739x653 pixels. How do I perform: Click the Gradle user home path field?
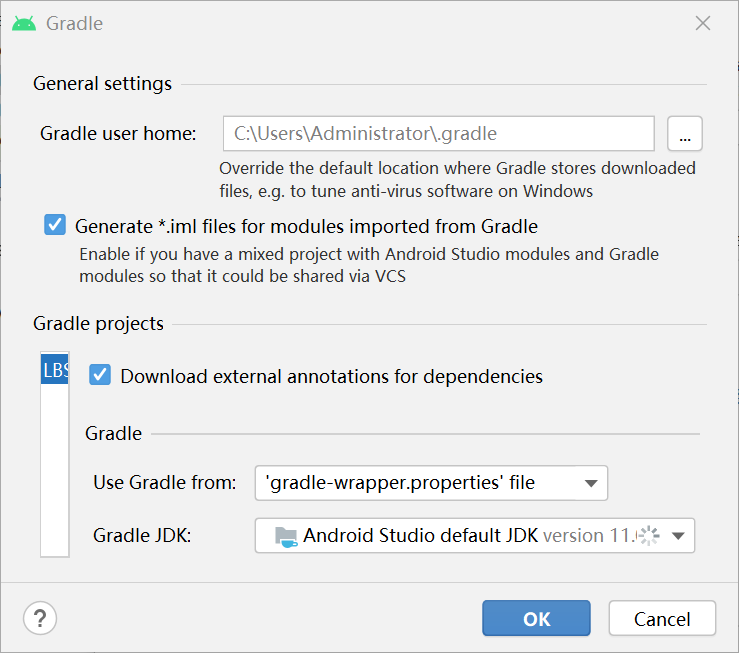(439, 134)
